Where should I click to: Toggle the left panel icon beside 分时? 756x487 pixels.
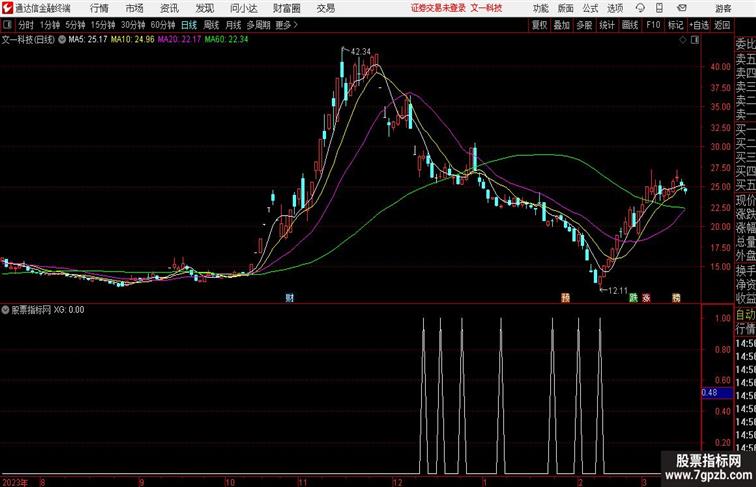(7, 25)
